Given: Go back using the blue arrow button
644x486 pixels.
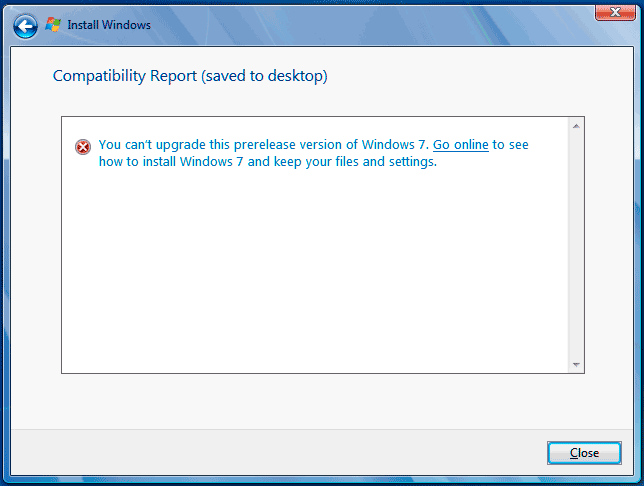Looking at the screenshot, I should [25, 27].
